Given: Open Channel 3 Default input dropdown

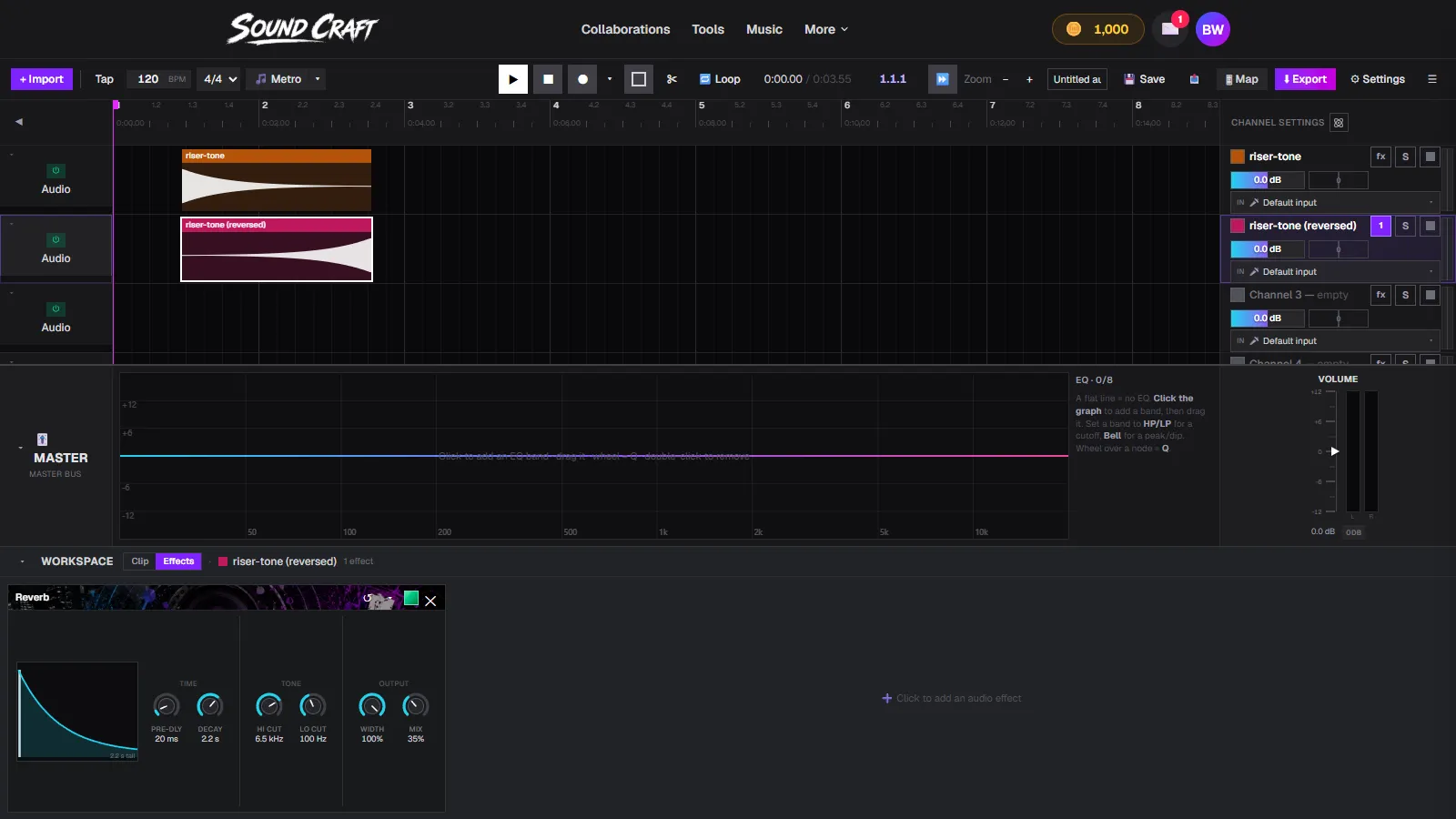Looking at the screenshot, I should (1335, 341).
